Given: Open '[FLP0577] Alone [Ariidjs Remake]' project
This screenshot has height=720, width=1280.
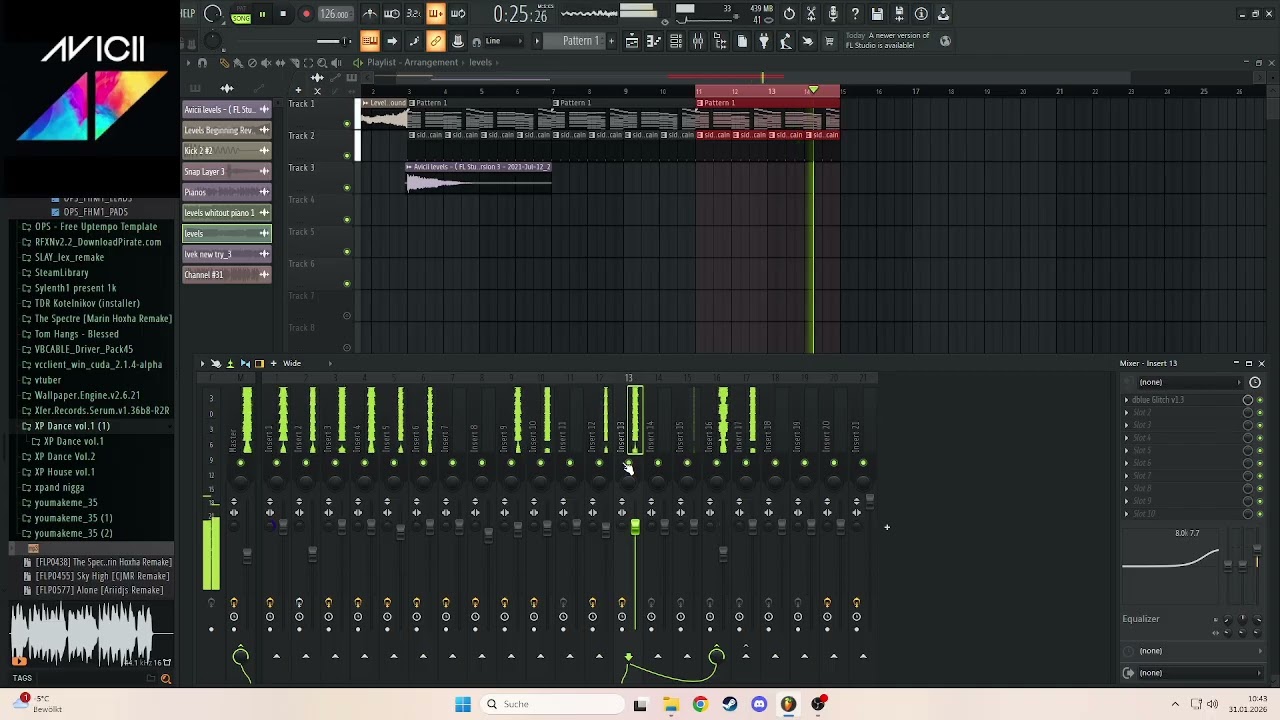Looking at the screenshot, I should tap(98, 591).
